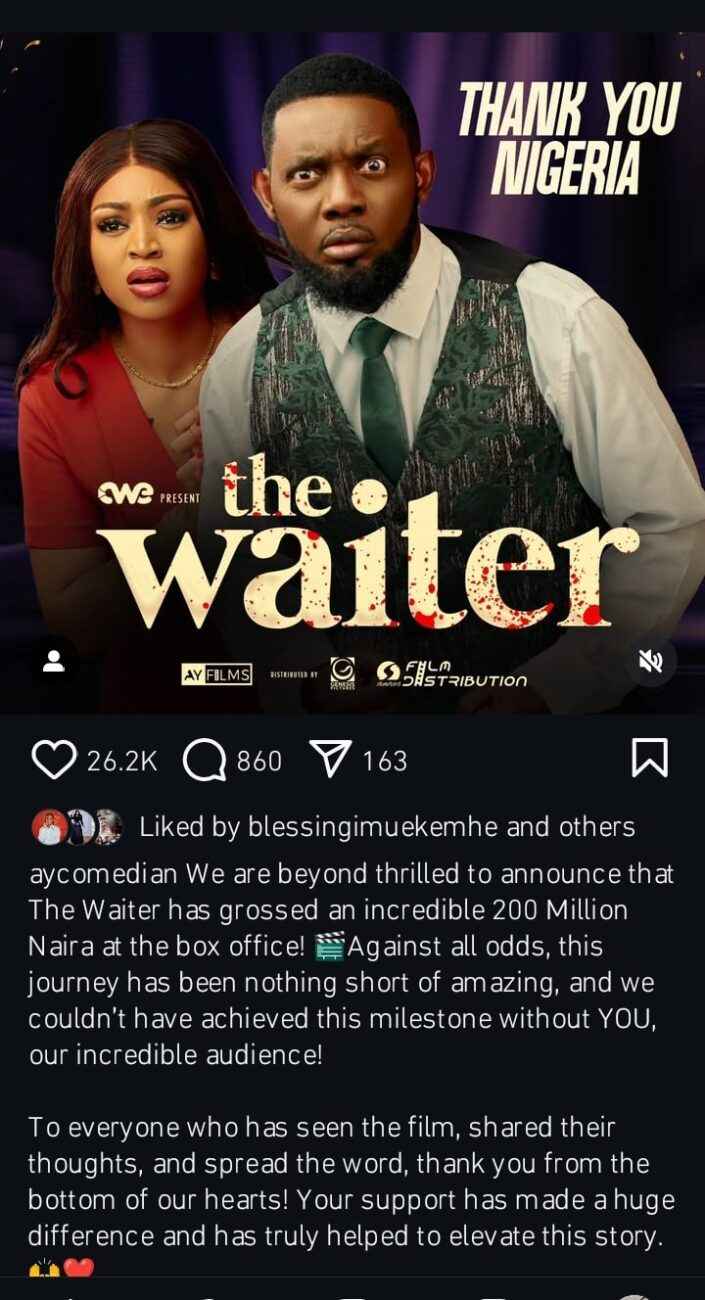Like the post with the heart icon
Image resolution: width=705 pixels, height=1300 pixels.
(x=53, y=761)
